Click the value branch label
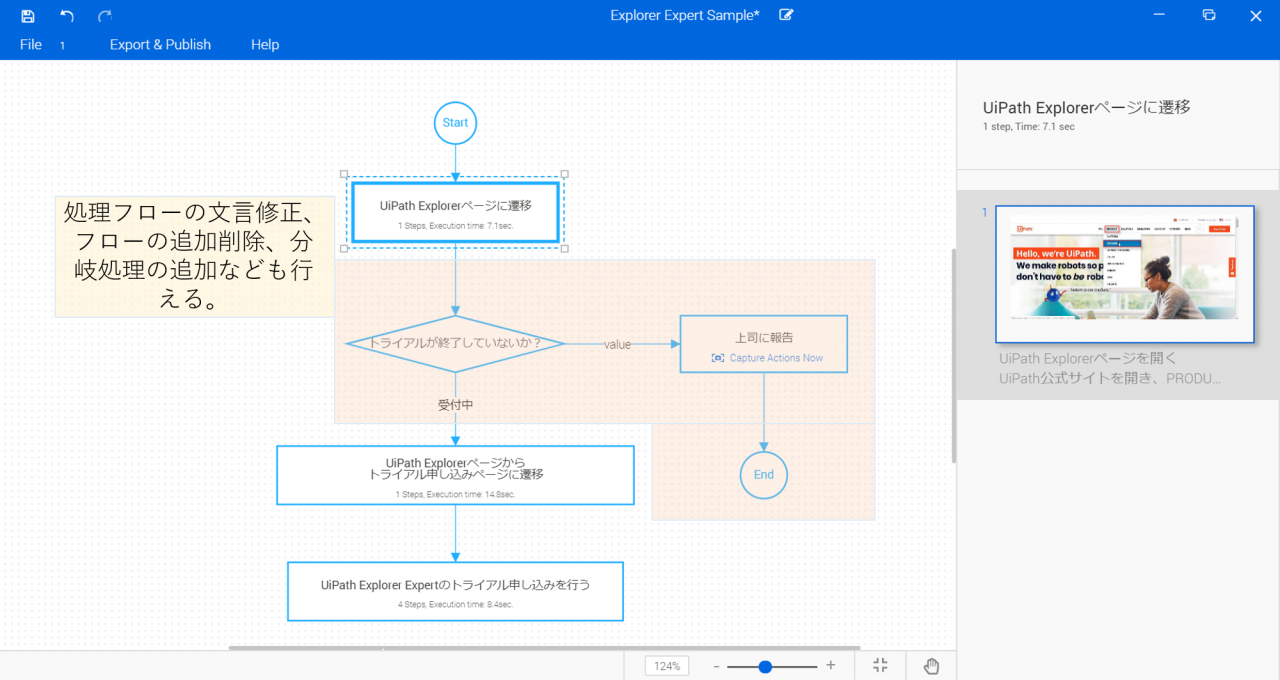 [x=617, y=344]
